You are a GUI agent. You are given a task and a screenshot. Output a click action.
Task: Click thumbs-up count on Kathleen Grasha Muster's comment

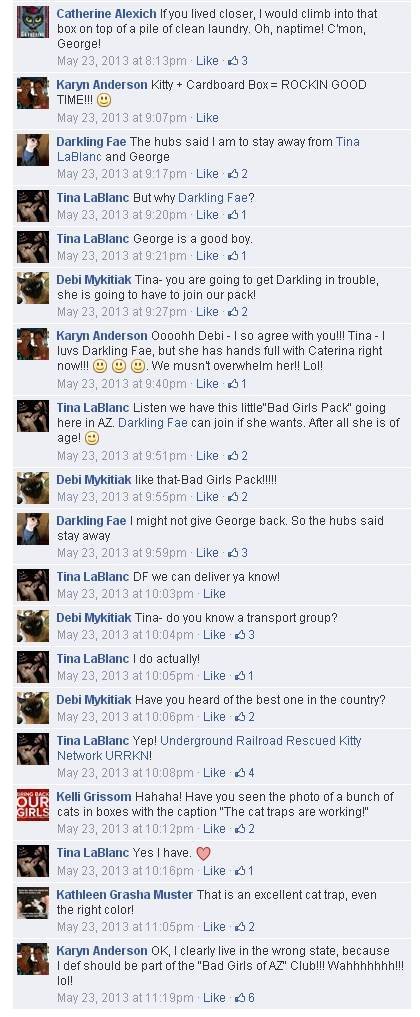click(x=245, y=926)
